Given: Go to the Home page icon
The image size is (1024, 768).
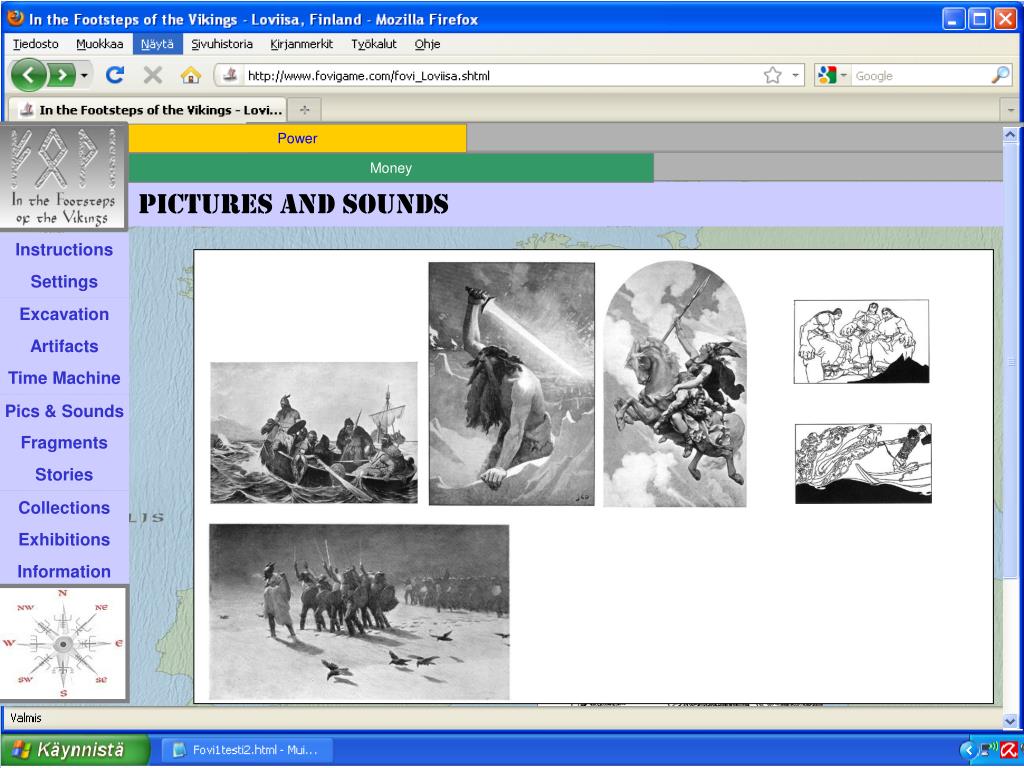Looking at the screenshot, I should pos(191,75).
